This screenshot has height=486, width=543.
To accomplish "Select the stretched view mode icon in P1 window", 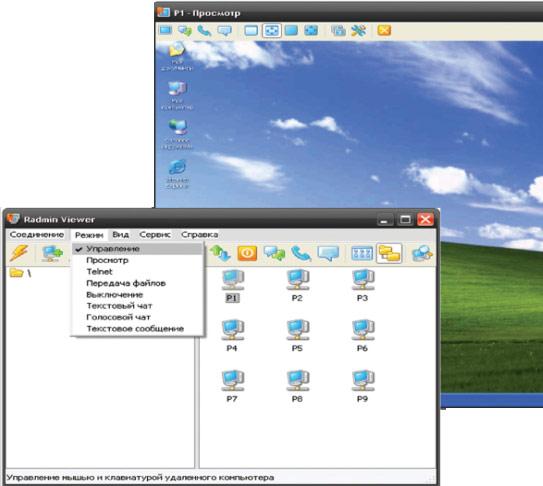I will tap(272, 30).
